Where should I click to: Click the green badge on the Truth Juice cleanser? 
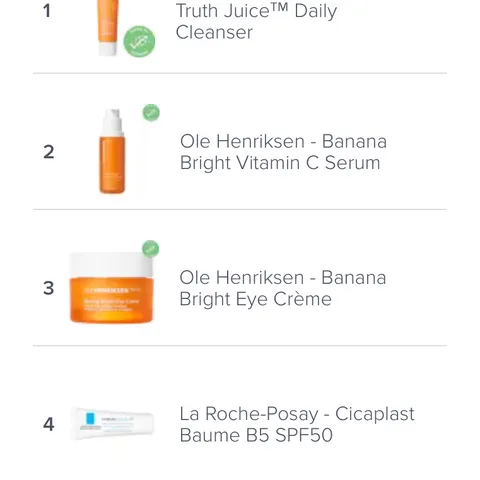tap(139, 41)
